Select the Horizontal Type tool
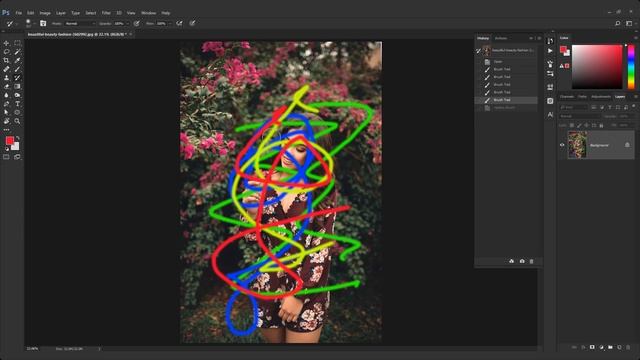 (17, 104)
